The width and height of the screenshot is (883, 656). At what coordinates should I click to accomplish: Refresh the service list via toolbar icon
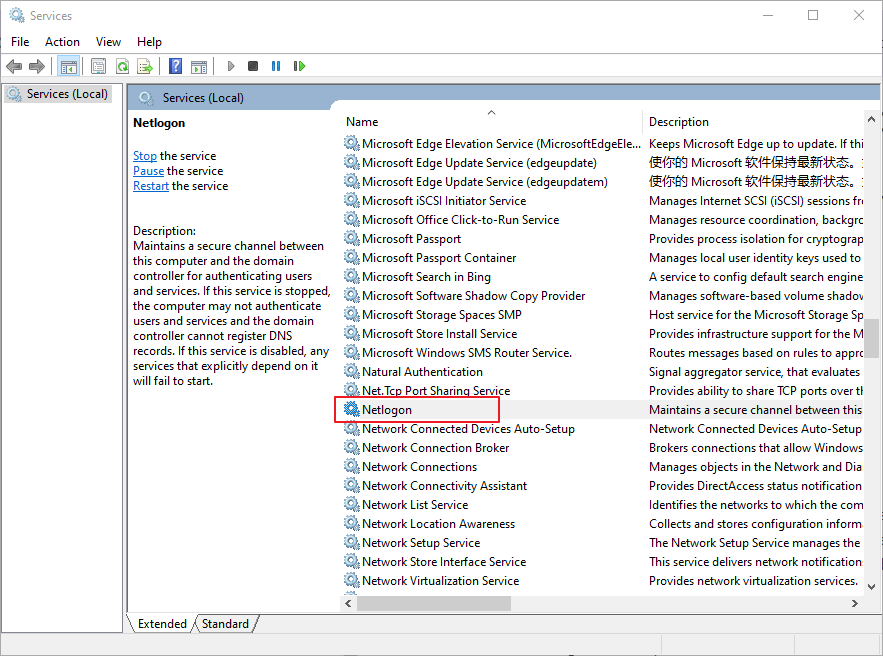pyautogui.click(x=122, y=65)
